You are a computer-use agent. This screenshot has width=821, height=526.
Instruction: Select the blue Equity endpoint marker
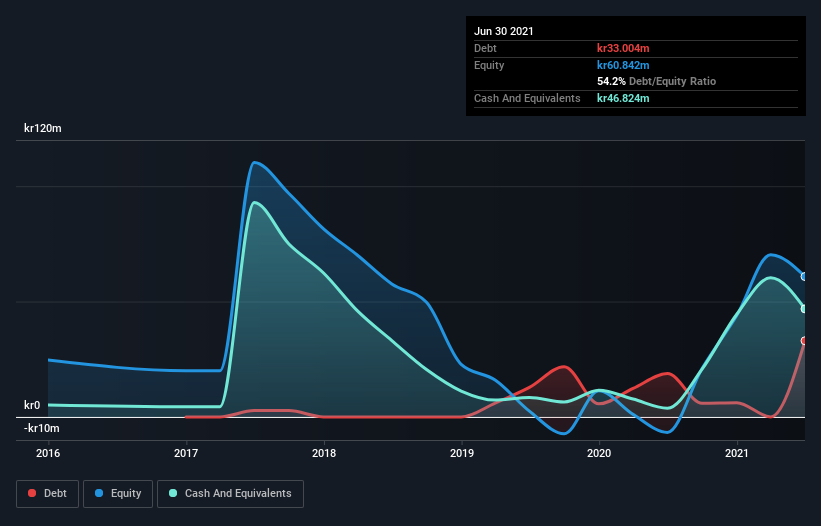[x=804, y=276]
